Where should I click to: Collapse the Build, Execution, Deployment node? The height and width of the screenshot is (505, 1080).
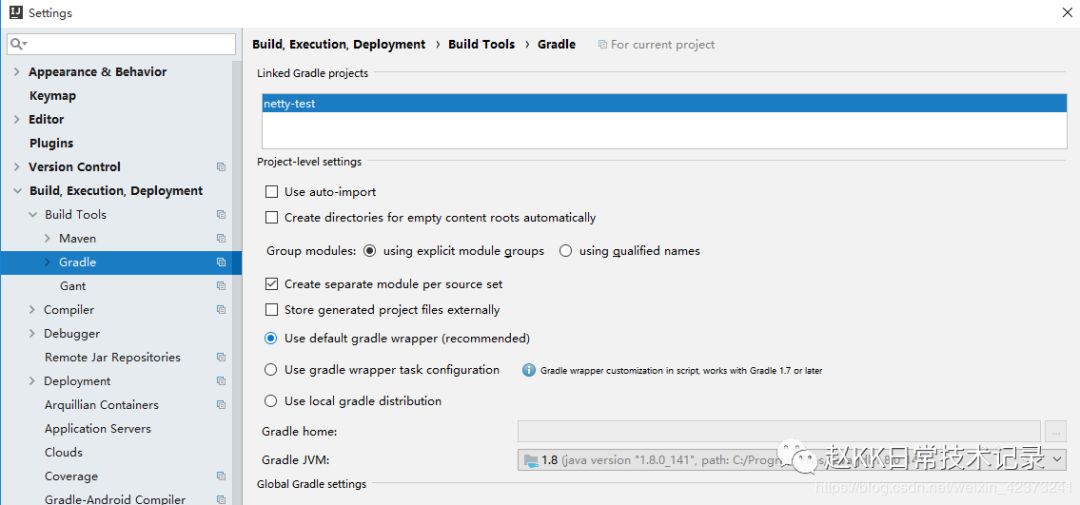(17, 191)
